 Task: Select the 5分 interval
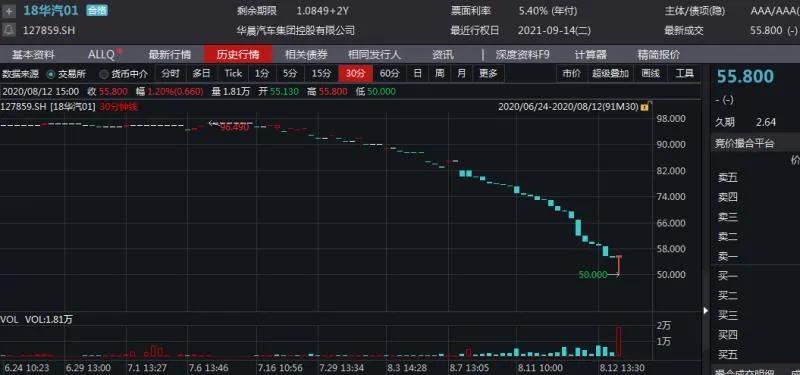tap(290, 73)
